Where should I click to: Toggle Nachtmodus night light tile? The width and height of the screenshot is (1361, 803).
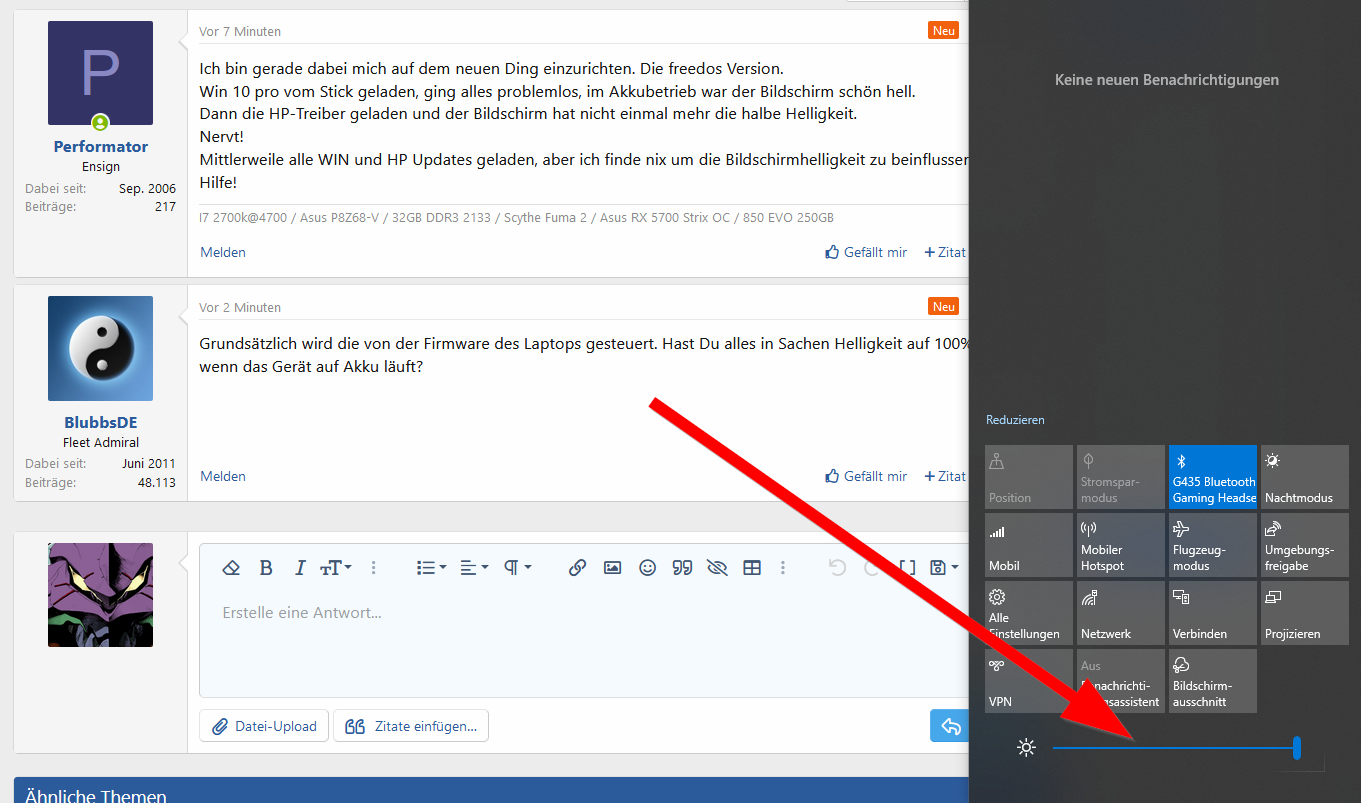tap(1305, 477)
